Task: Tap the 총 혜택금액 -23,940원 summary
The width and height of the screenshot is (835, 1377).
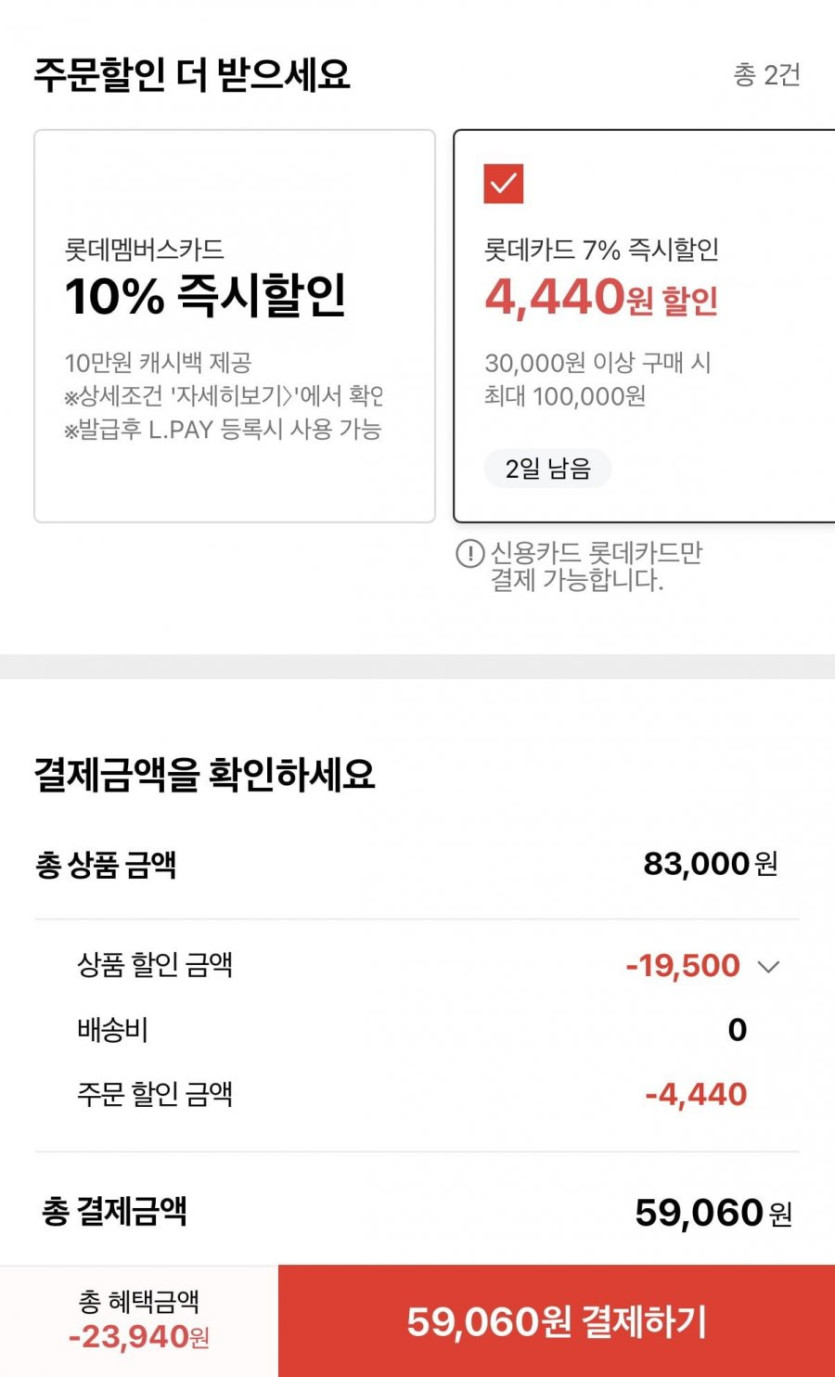Action: click(x=139, y=1319)
